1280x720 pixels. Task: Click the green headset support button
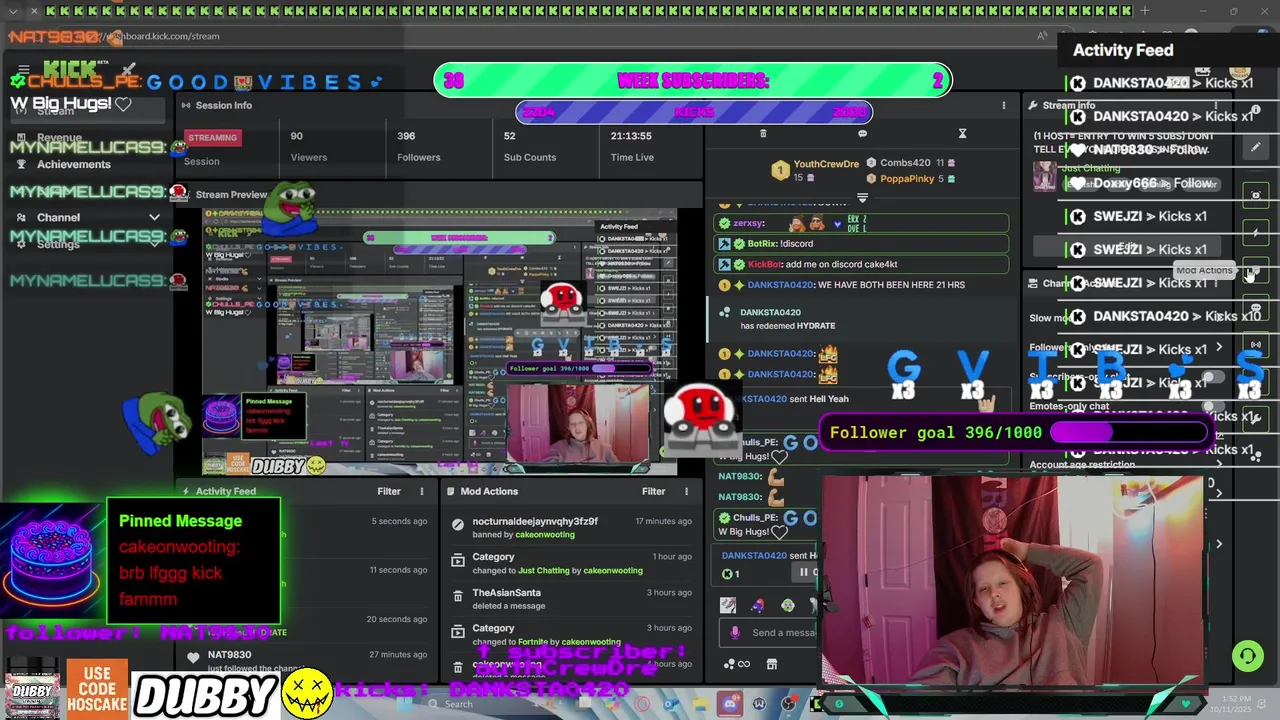point(1247,656)
